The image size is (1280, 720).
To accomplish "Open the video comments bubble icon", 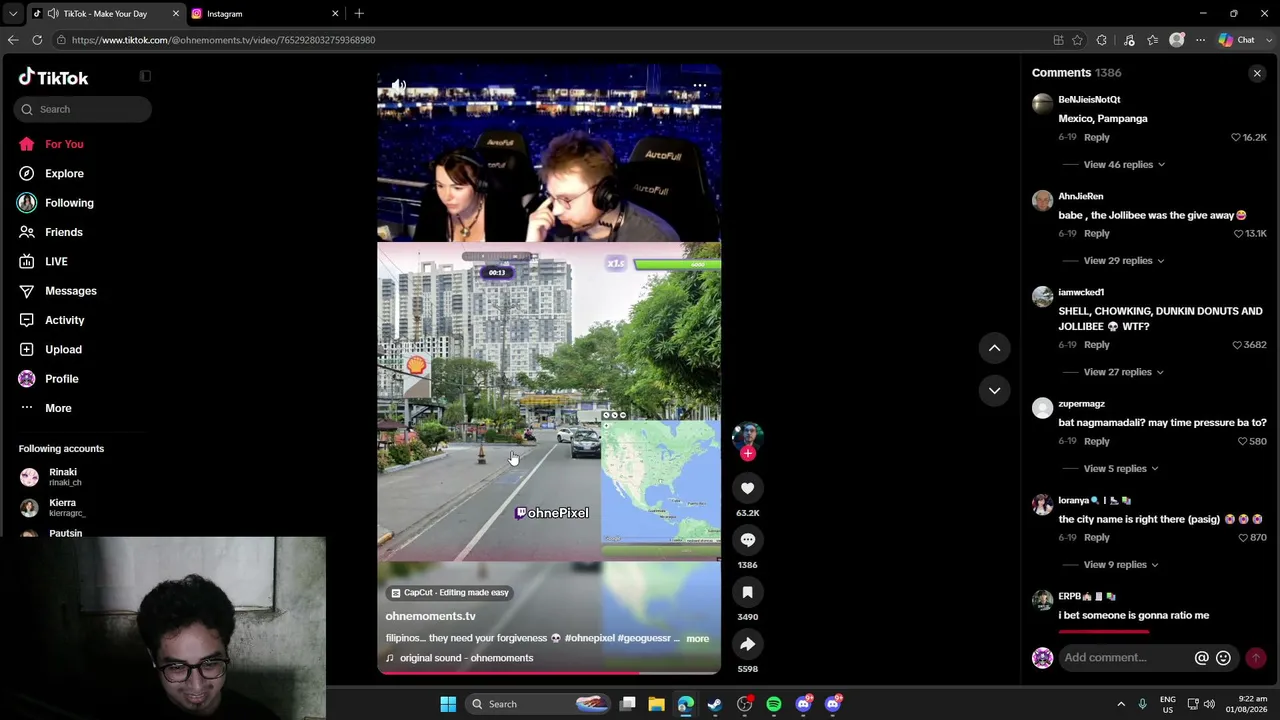I will click(x=747, y=540).
